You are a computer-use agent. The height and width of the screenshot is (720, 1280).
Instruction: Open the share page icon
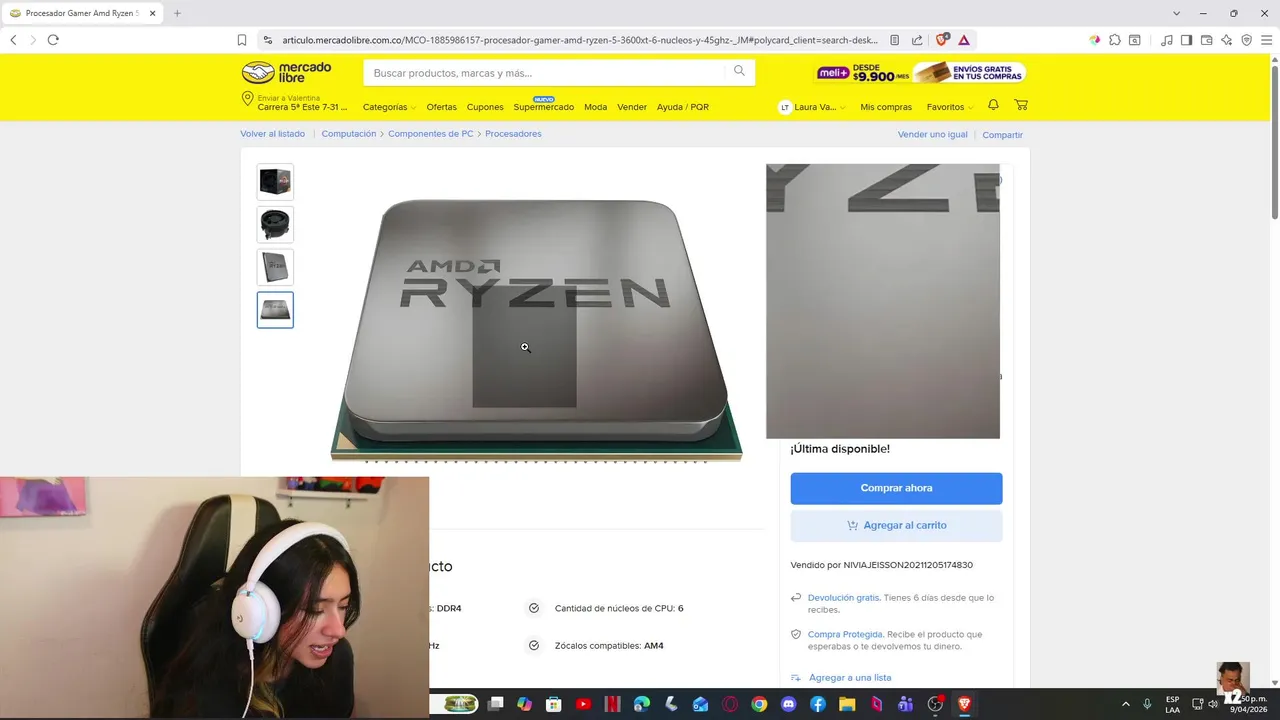click(x=917, y=40)
